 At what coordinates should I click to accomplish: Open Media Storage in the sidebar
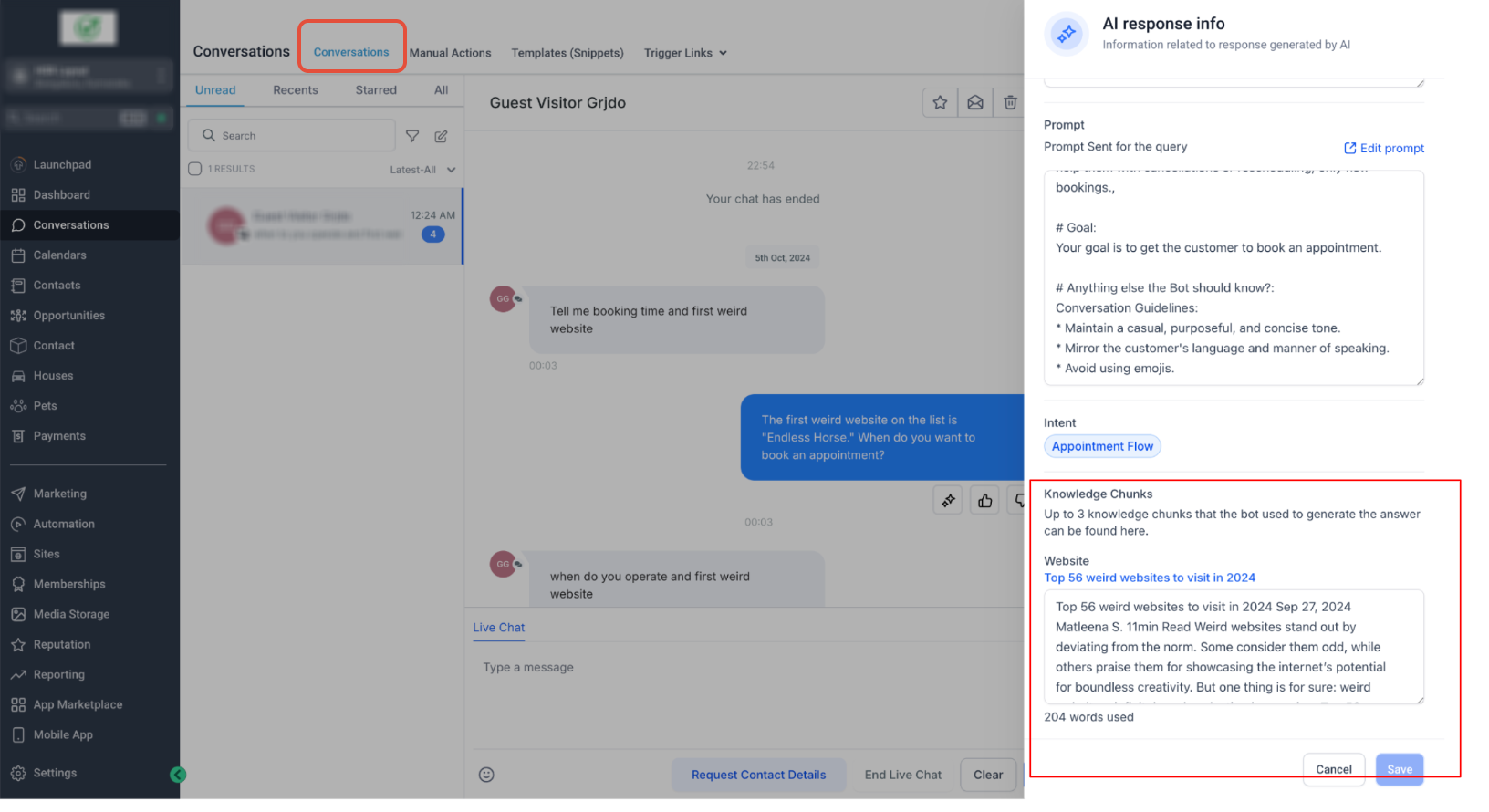click(71, 614)
